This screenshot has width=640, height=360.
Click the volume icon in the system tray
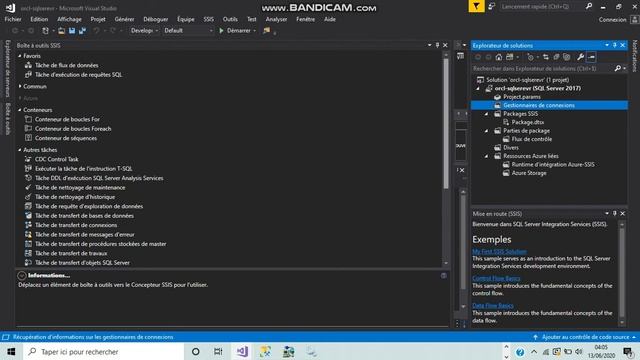pos(578,351)
